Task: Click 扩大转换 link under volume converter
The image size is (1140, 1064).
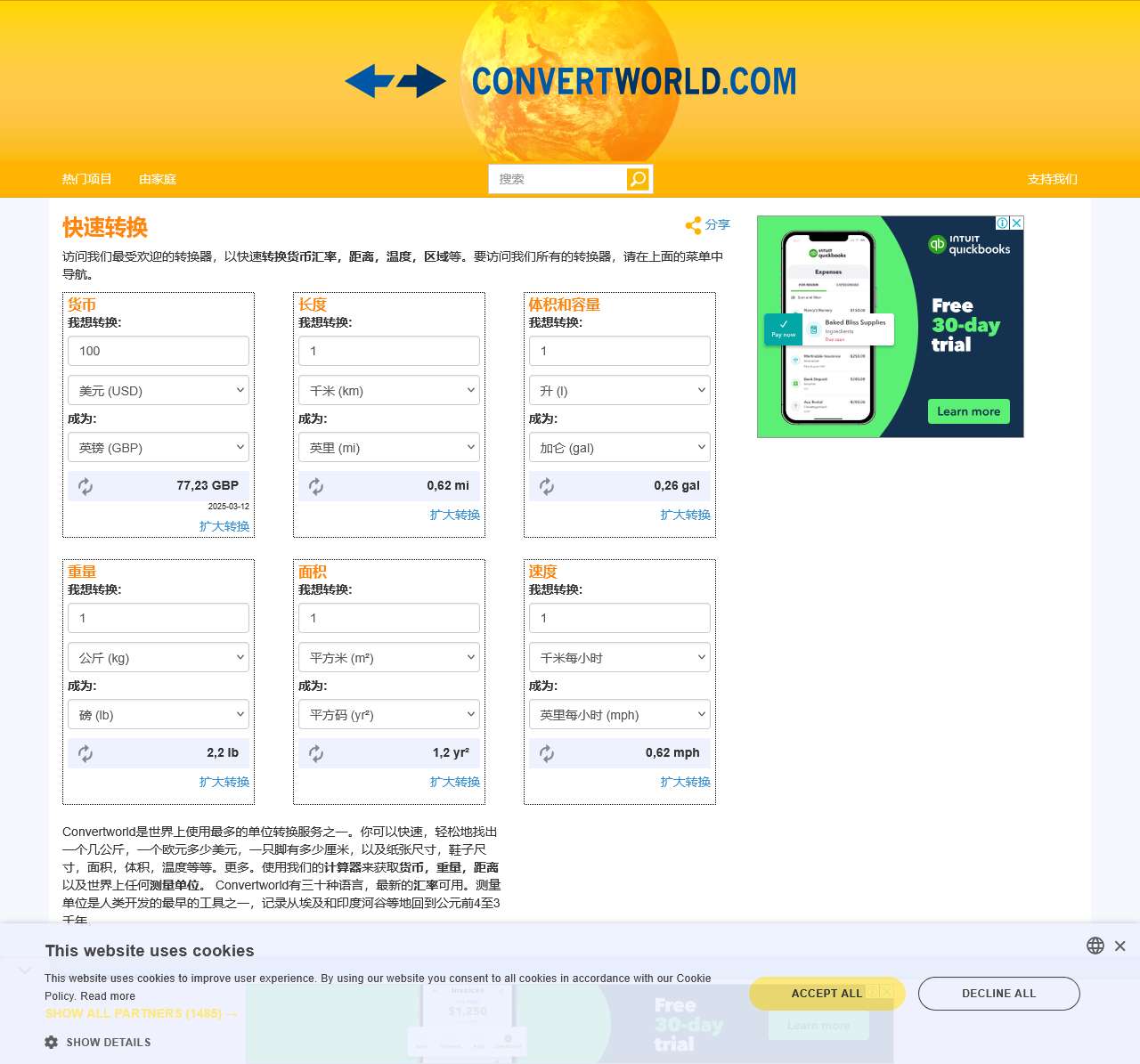Action: (686, 515)
